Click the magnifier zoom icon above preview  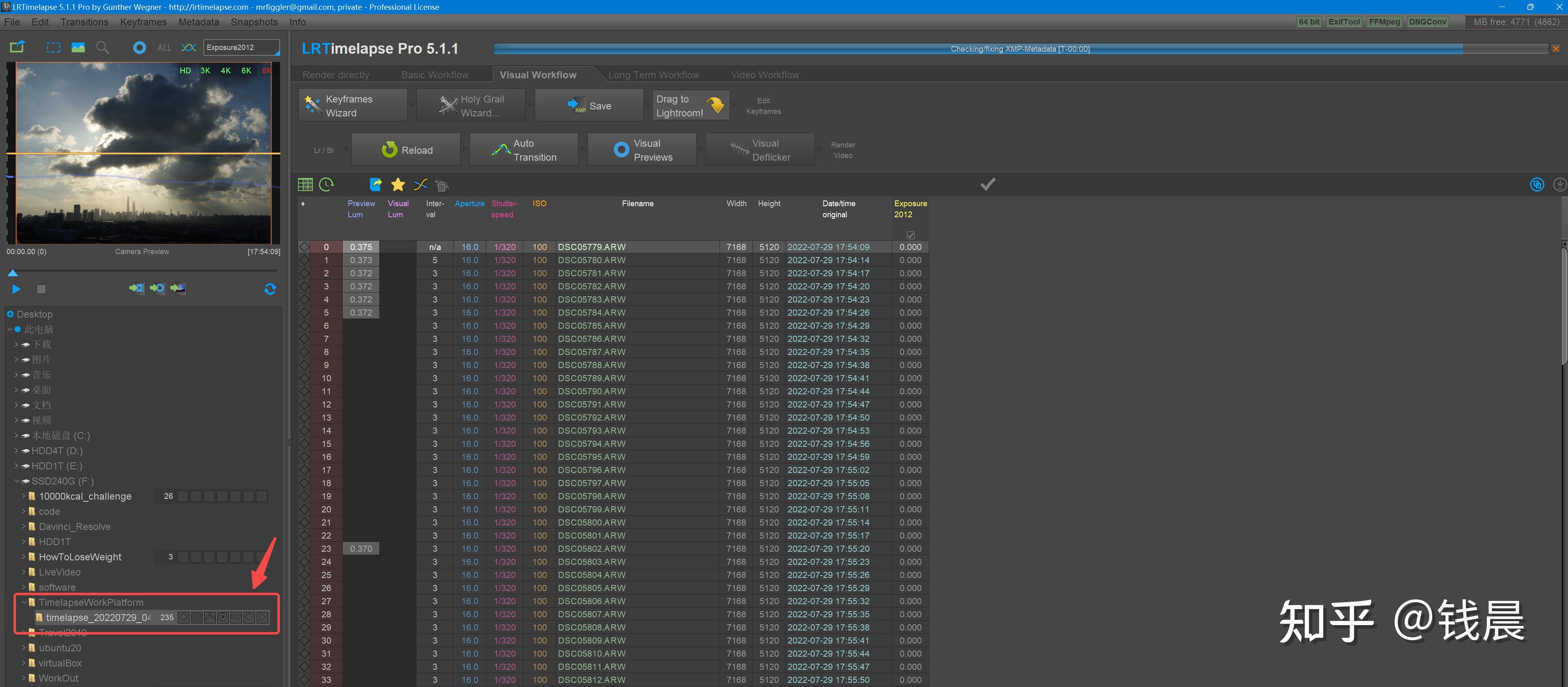[x=102, y=48]
